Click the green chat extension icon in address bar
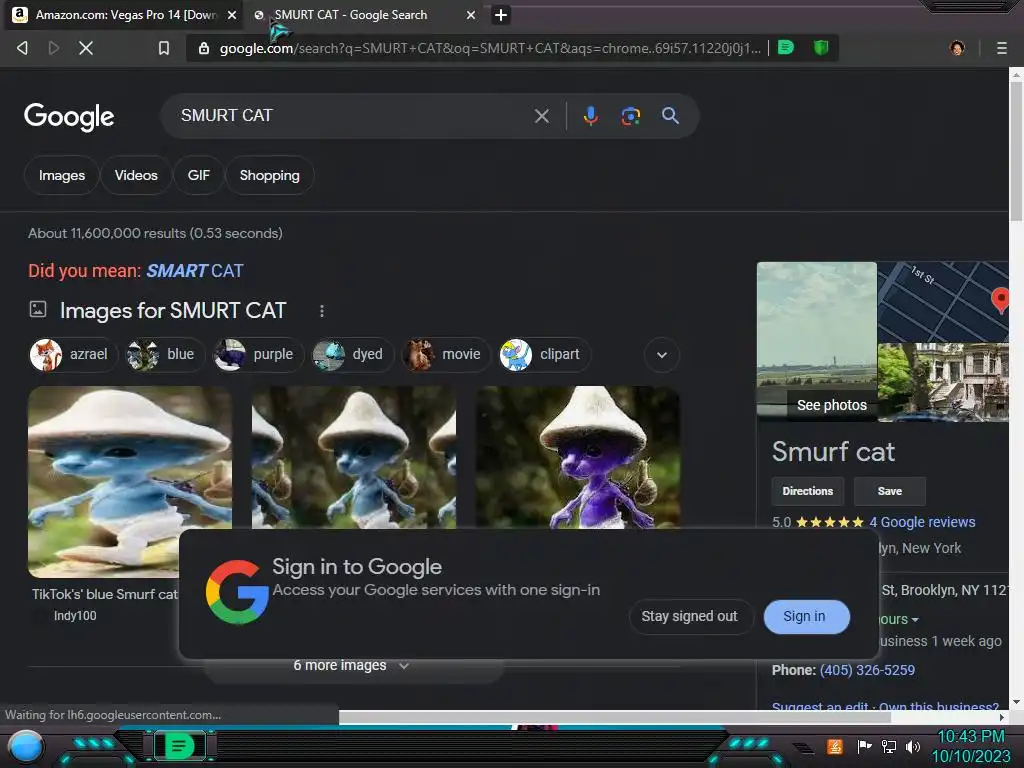The width and height of the screenshot is (1024, 768). 786,47
